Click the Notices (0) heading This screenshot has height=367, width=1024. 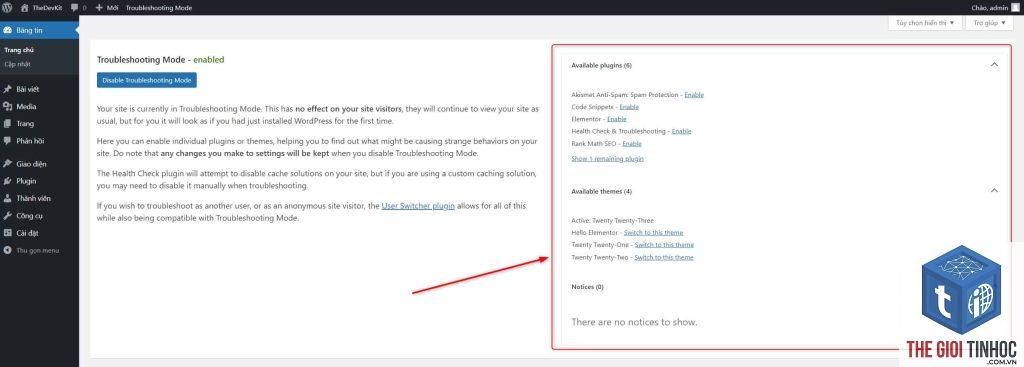587,287
